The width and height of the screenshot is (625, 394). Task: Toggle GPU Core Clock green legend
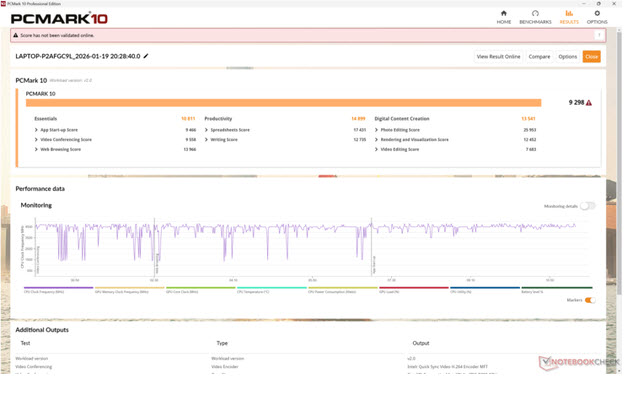[x=200, y=290]
